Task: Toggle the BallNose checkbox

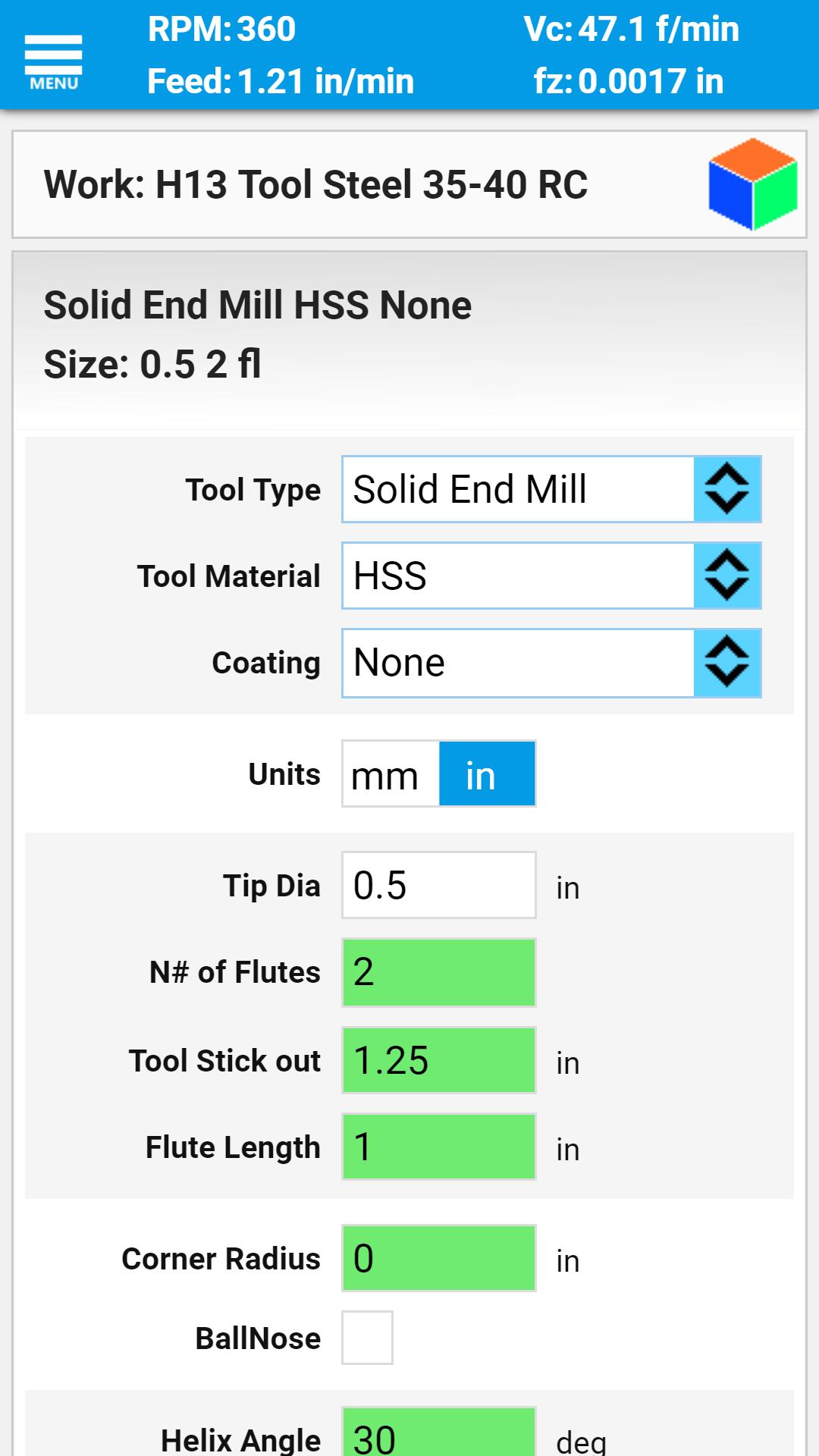Action: pos(367,1338)
